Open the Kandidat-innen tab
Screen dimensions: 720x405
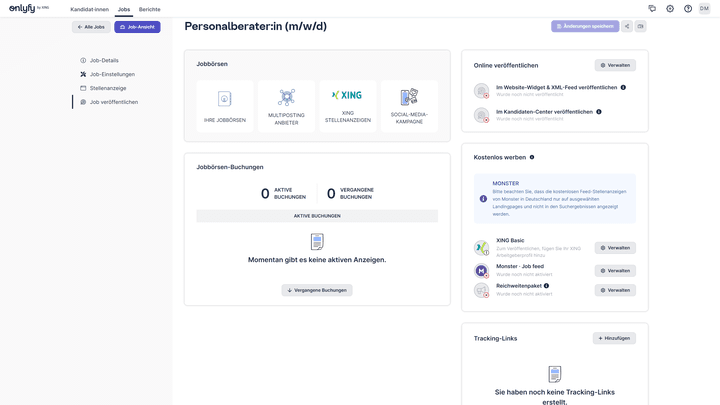[x=89, y=9]
